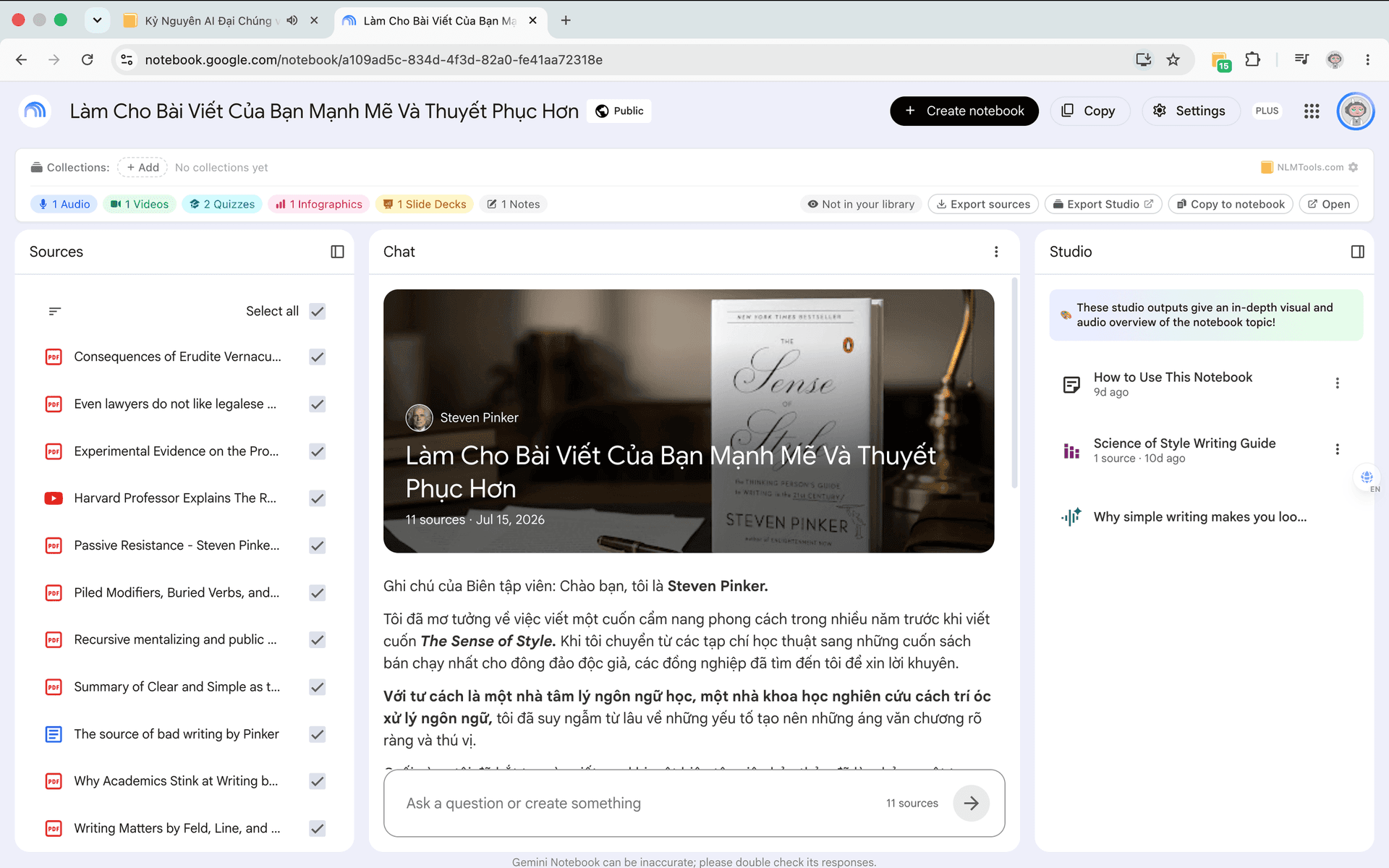Click the Copy notebook button
The width and height of the screenshot is (1389, 868).
tap(1089, 111)
